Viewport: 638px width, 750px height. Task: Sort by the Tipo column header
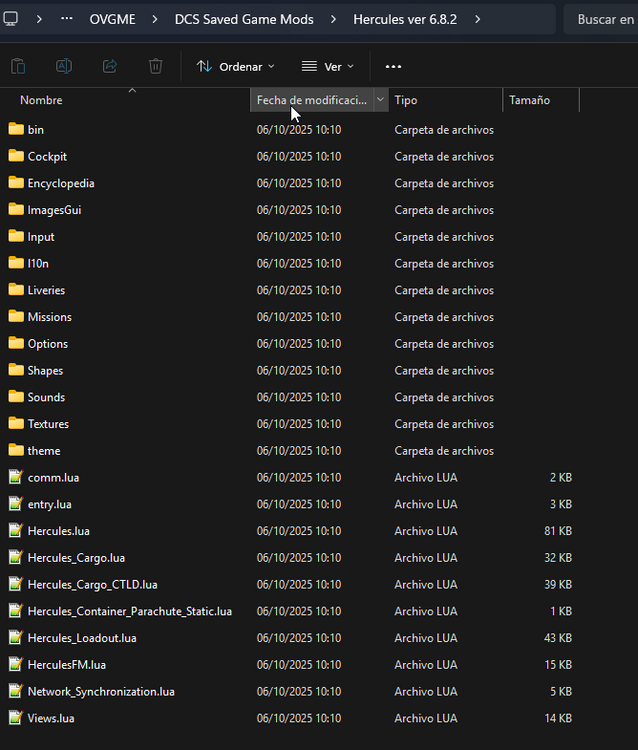[x=445, y=100]
